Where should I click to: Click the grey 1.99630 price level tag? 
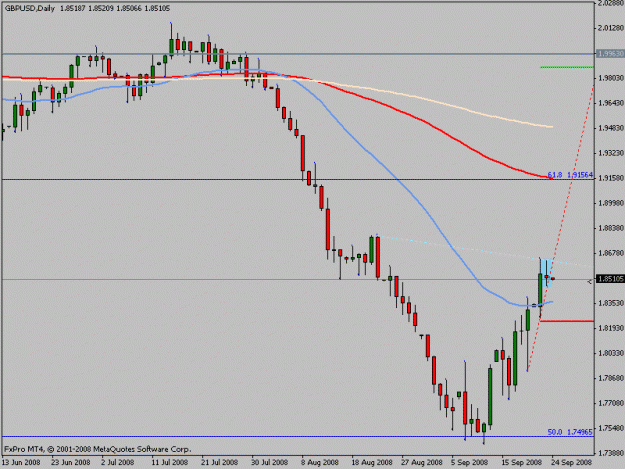(x=610, y=53)
